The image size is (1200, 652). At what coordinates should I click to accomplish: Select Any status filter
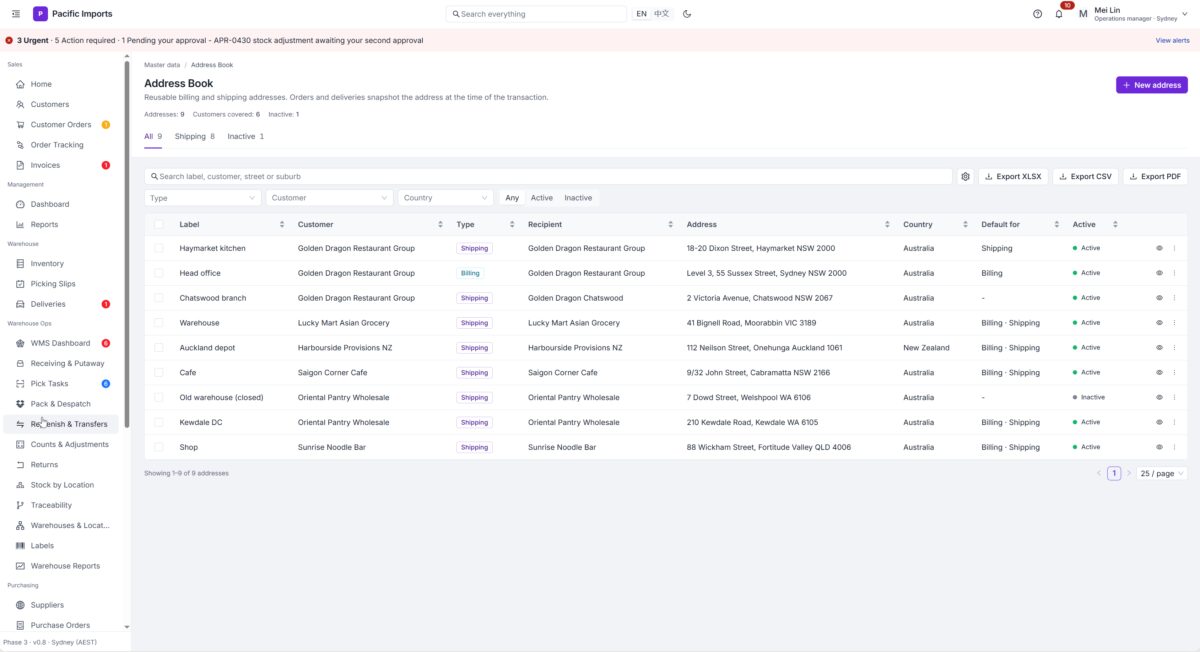tap(512, 198)
